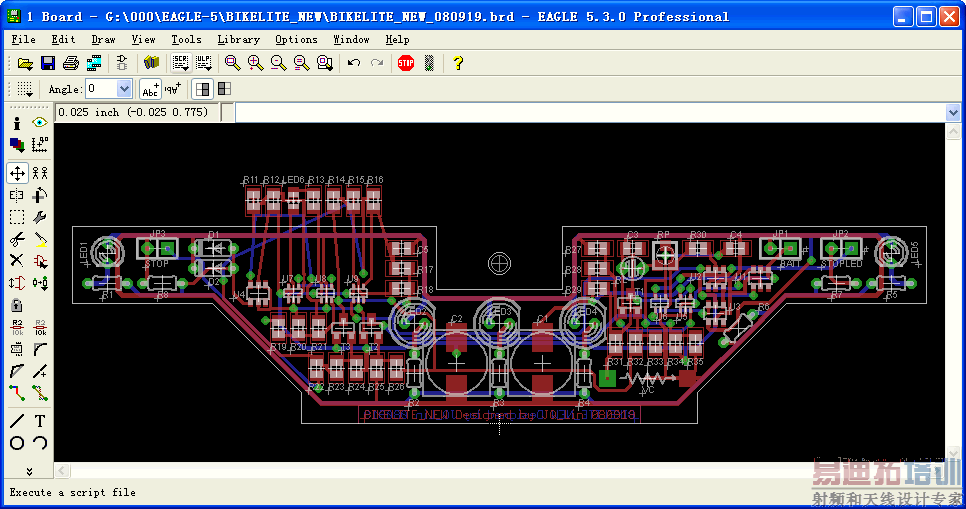Select the Lock tool padlock icon

coord(17,305)
